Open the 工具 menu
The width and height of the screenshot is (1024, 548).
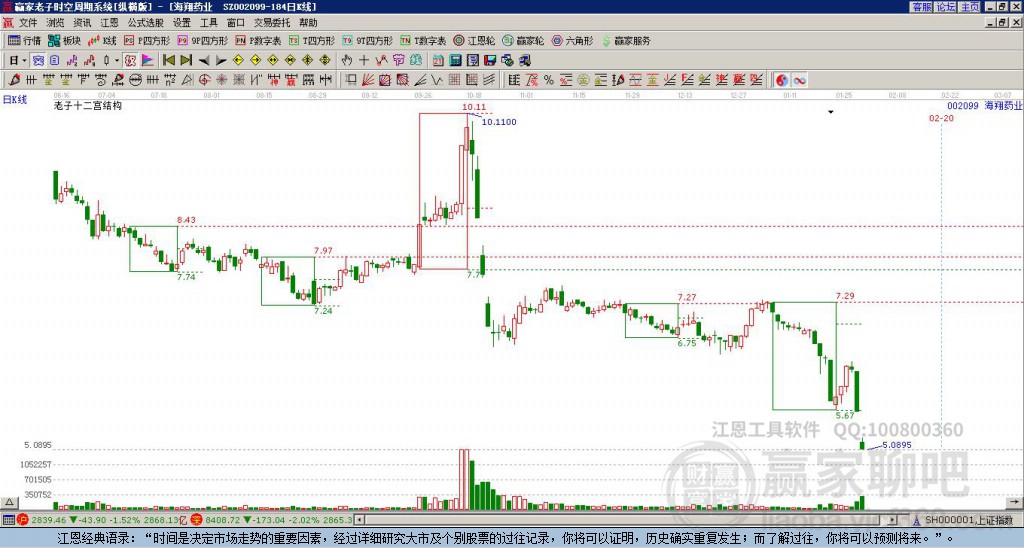pyautogui.click(x=208, y=23)
